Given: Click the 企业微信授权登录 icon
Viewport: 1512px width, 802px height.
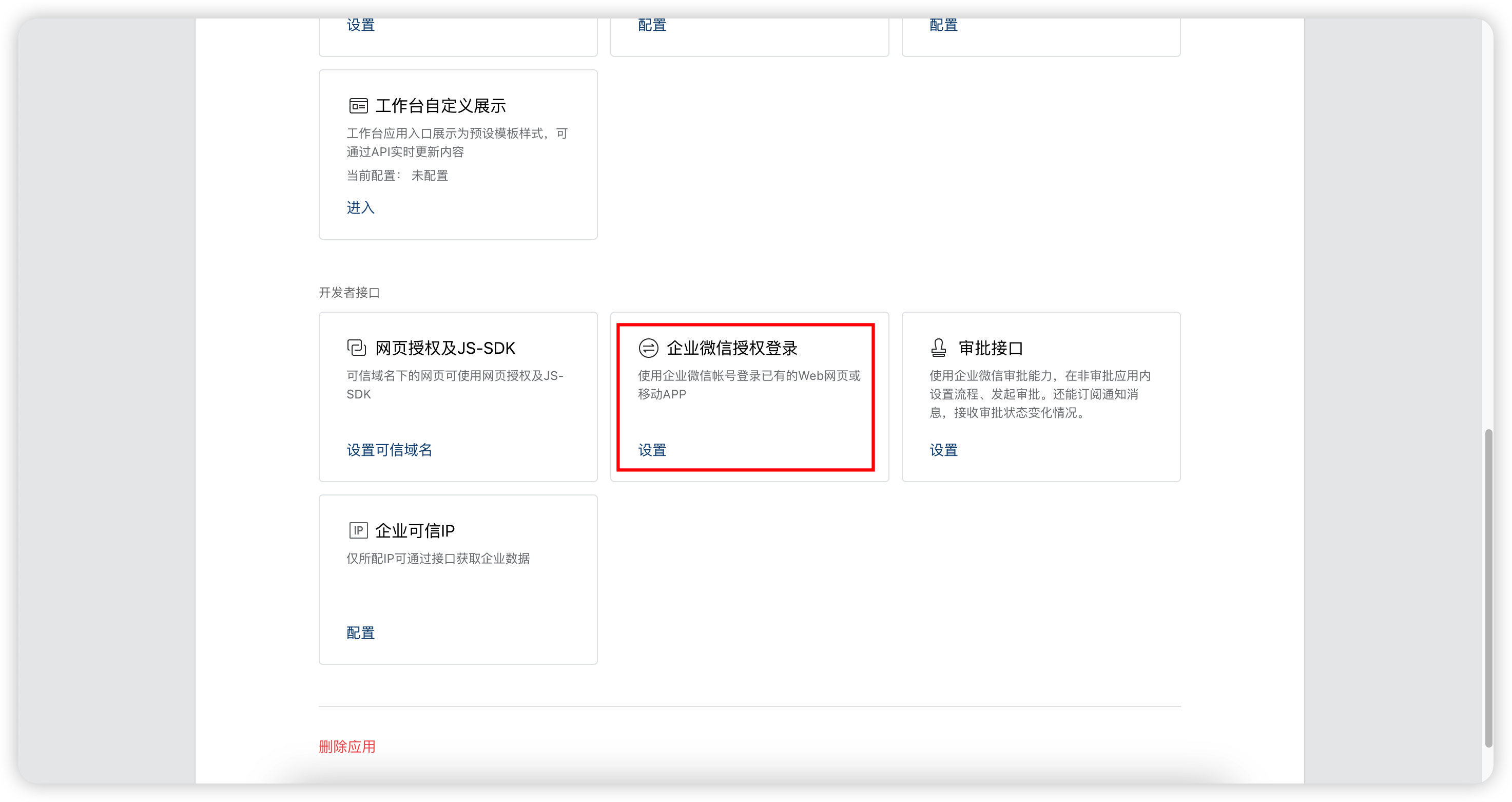Looking at the screenshot, I should [648, 348].
